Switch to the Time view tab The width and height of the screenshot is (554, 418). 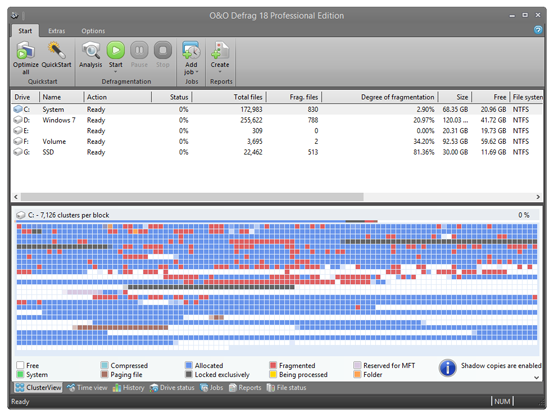(x=87, y=388)
